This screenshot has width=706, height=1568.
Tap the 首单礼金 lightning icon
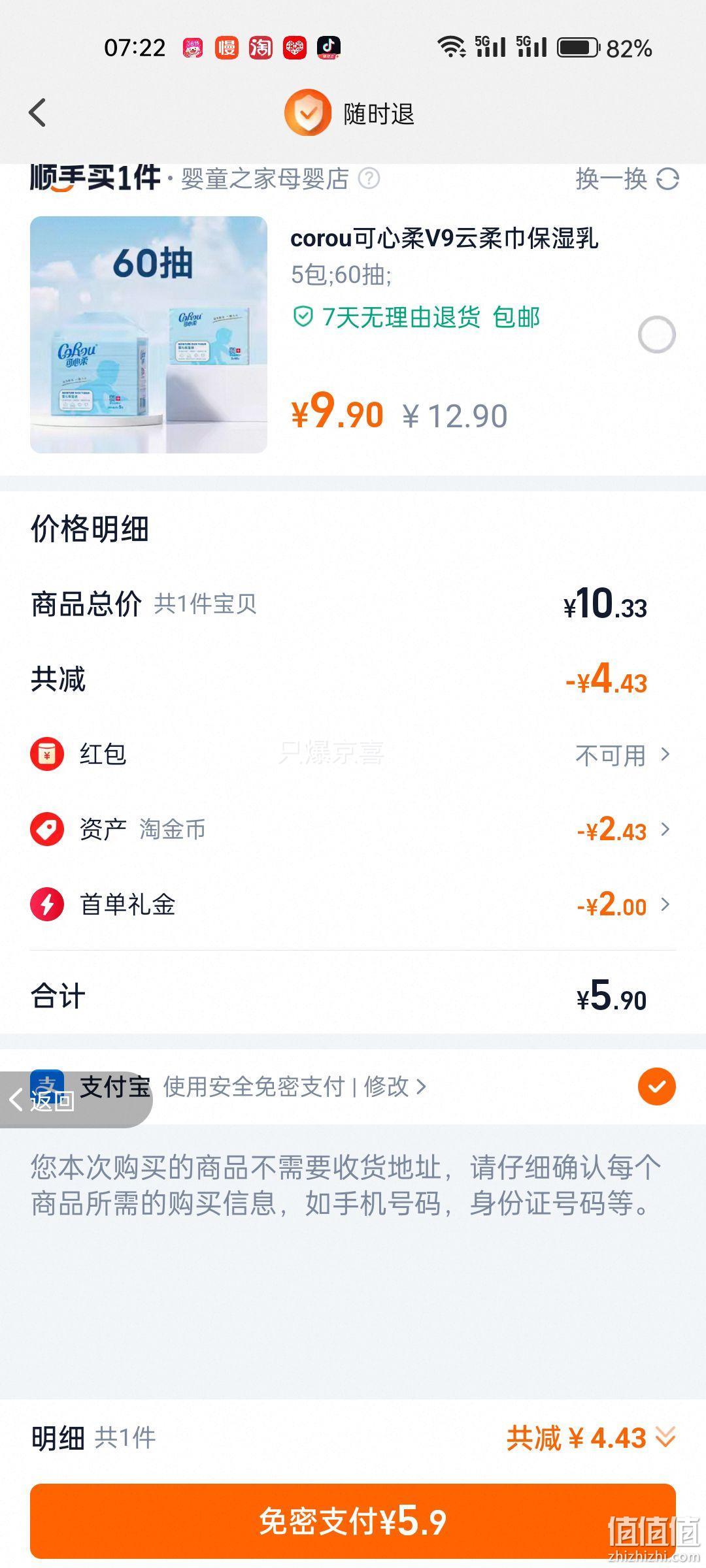[47, 904]
